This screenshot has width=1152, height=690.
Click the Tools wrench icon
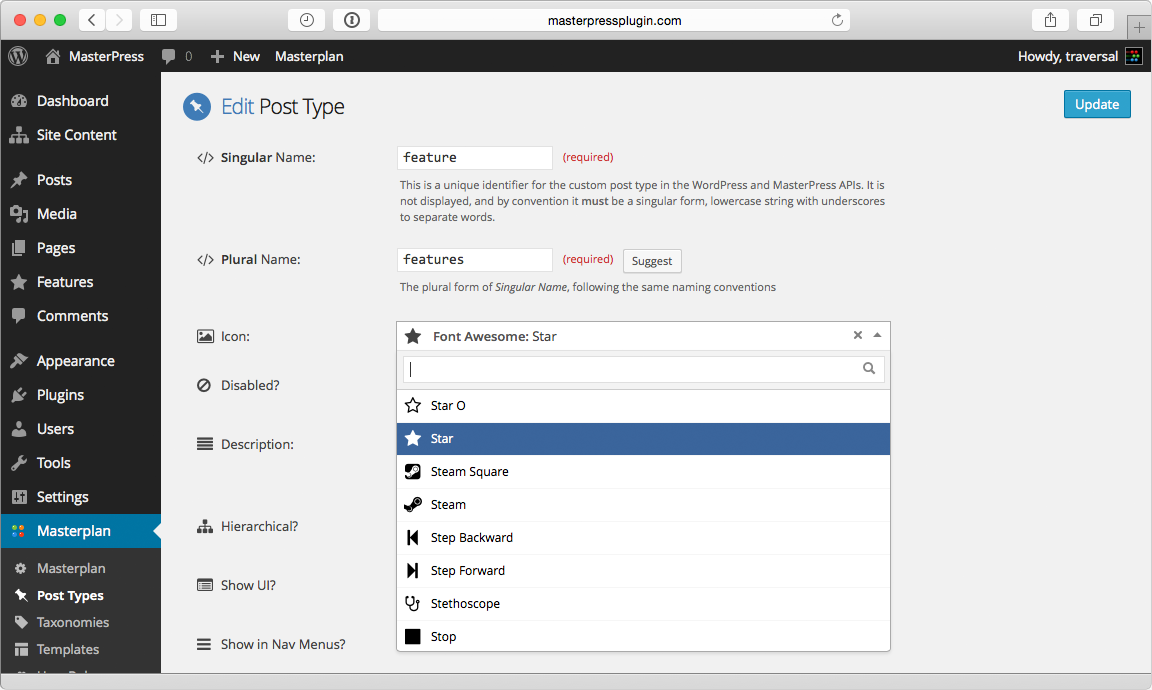pos(19,463)
